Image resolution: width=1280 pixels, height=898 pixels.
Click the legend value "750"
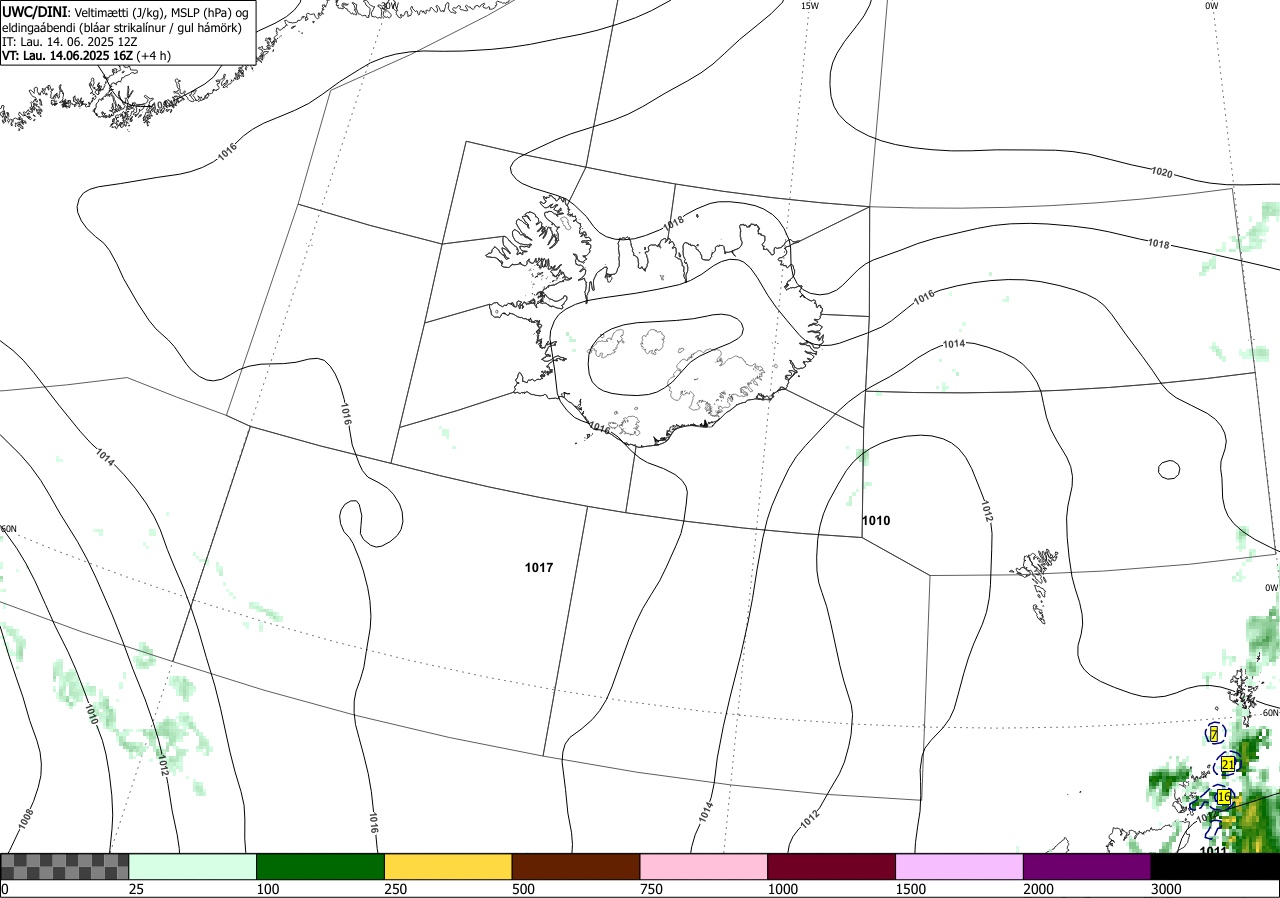pyautogui.click(x=651, y=889)
